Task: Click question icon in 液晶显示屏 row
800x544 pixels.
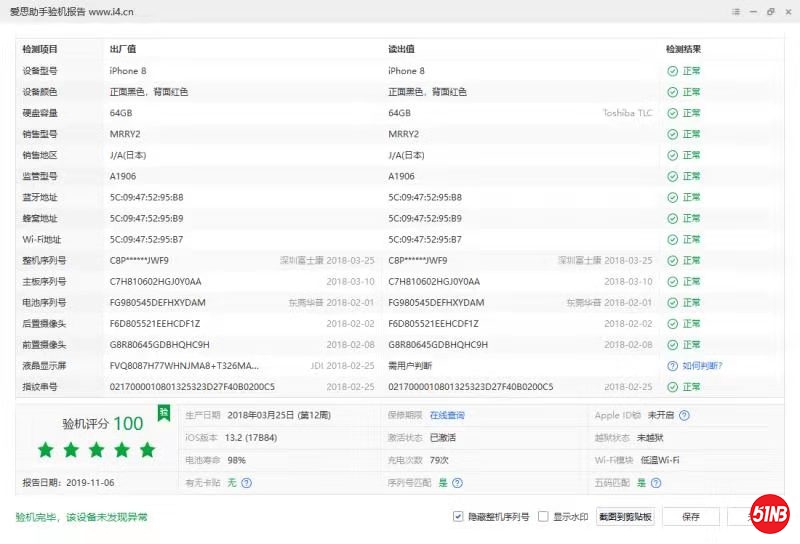Action: pos(673,366)
